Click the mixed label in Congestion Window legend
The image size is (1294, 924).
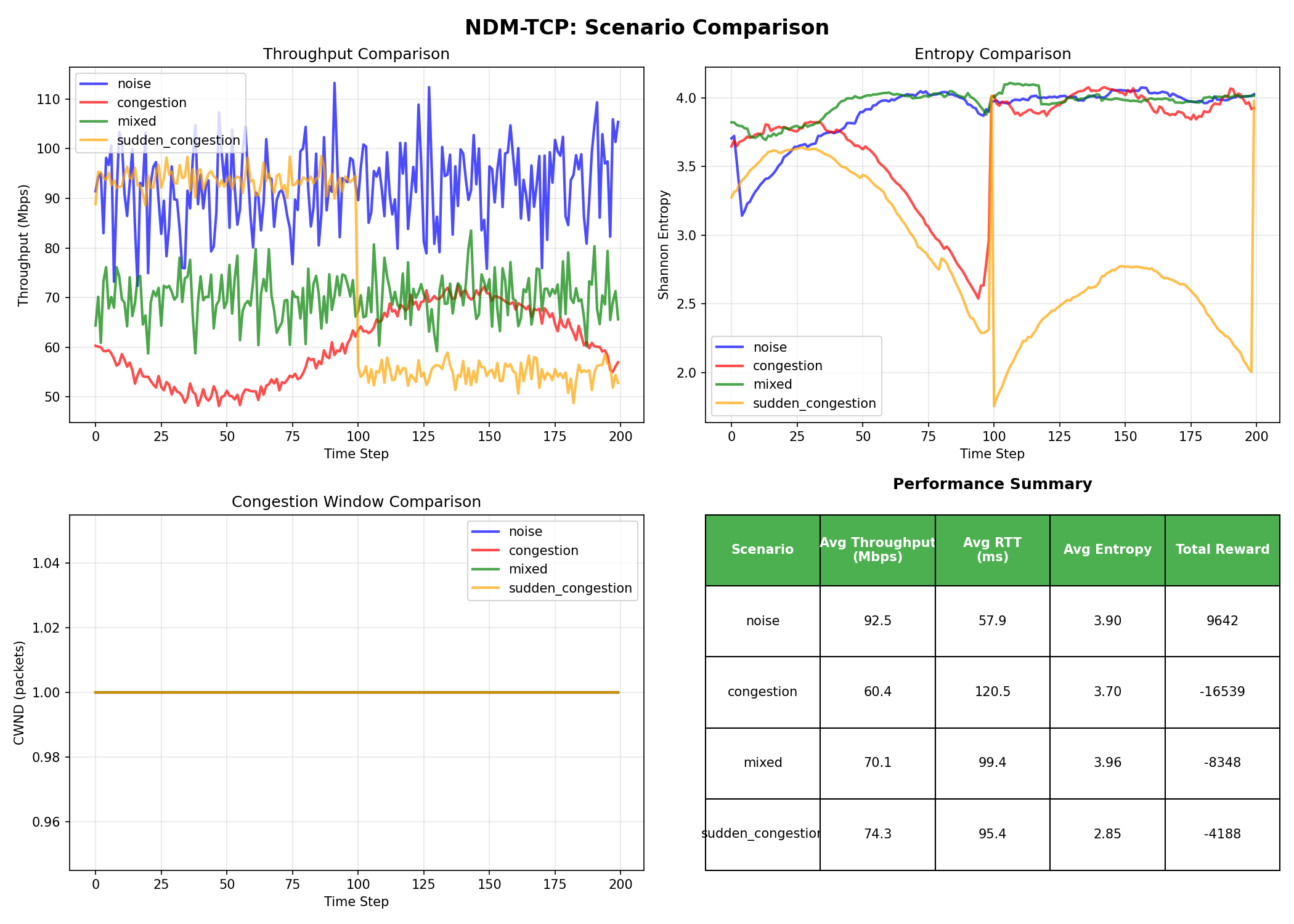pyautogui.click(x=527, y=569)
